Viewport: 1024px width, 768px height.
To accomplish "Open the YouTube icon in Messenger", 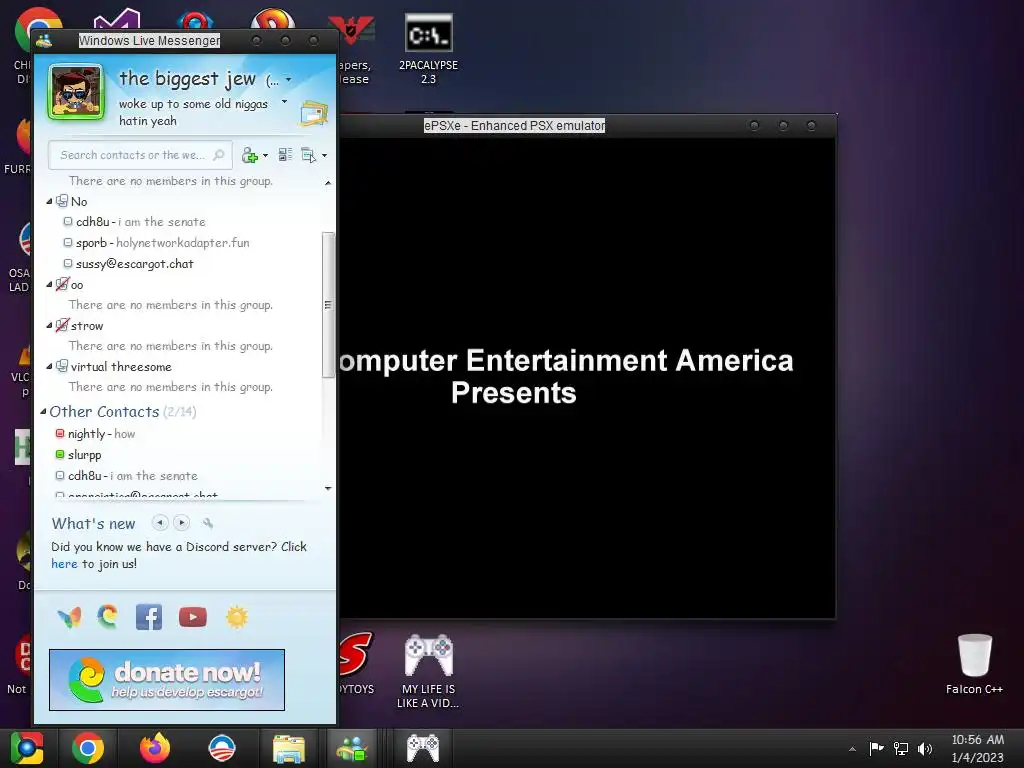I will (193, 617).
